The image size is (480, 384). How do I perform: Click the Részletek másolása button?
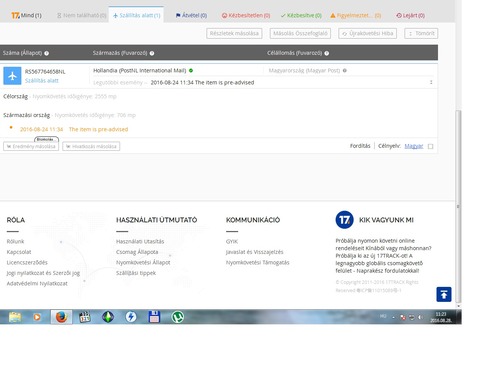(234, 33)
